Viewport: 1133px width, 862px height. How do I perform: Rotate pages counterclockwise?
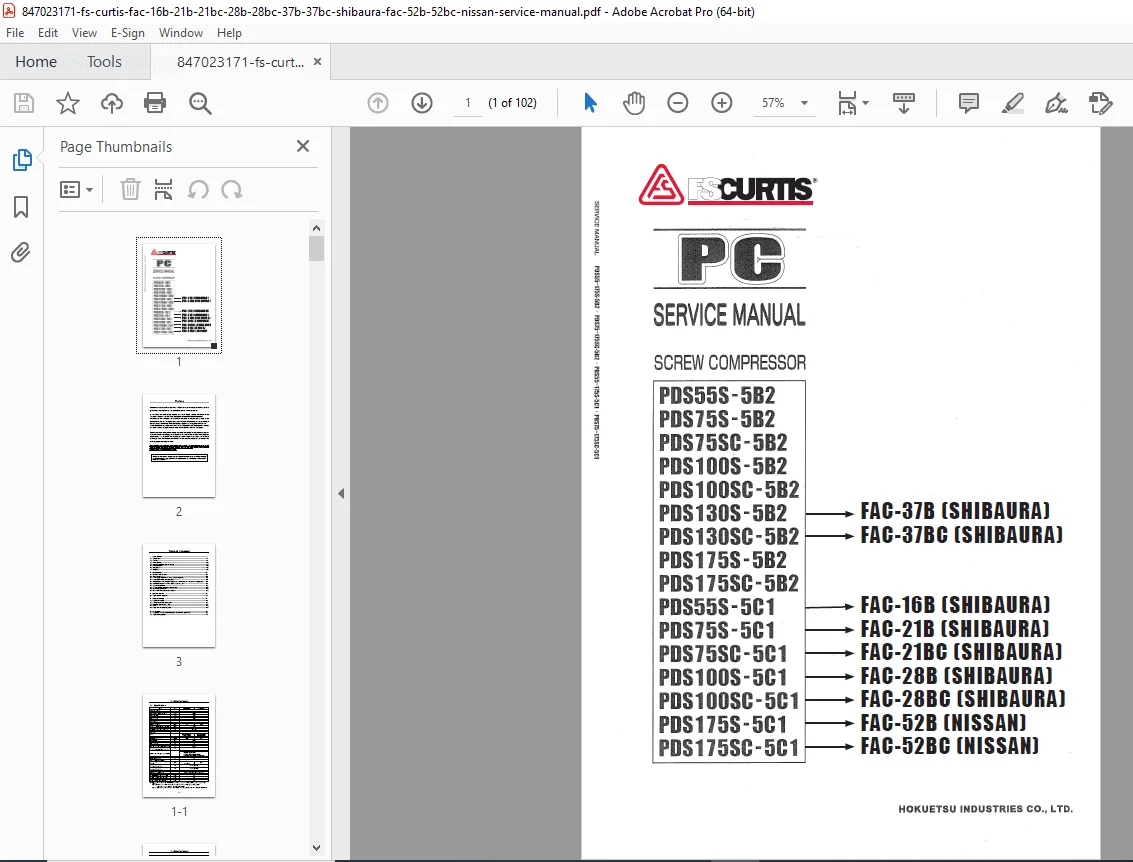pyautogui.click(x=198, y=189)
